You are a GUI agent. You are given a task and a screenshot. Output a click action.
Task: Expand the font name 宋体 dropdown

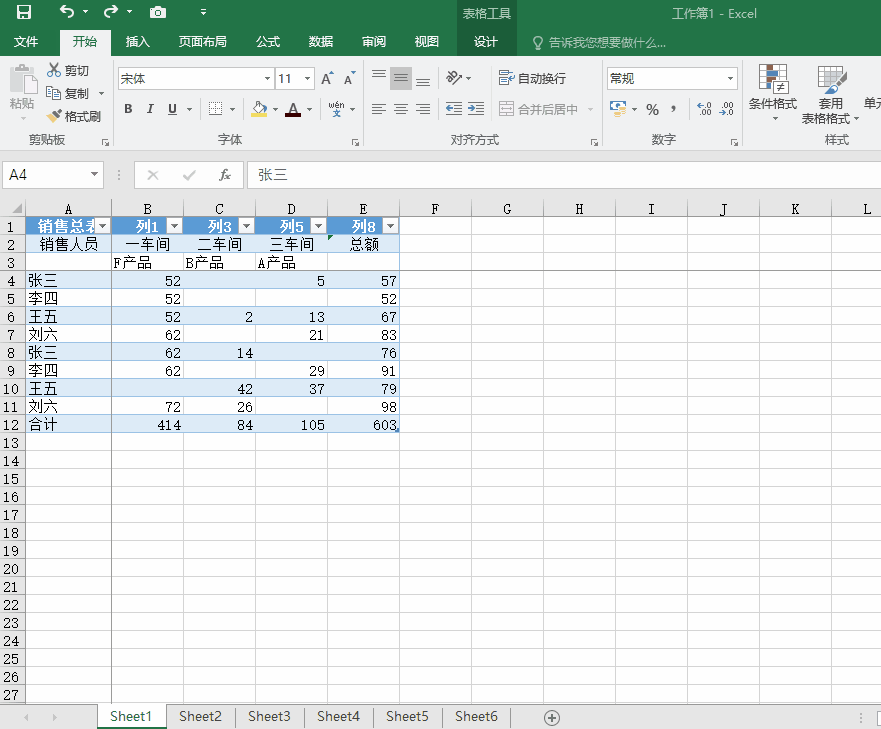(267, 79)
